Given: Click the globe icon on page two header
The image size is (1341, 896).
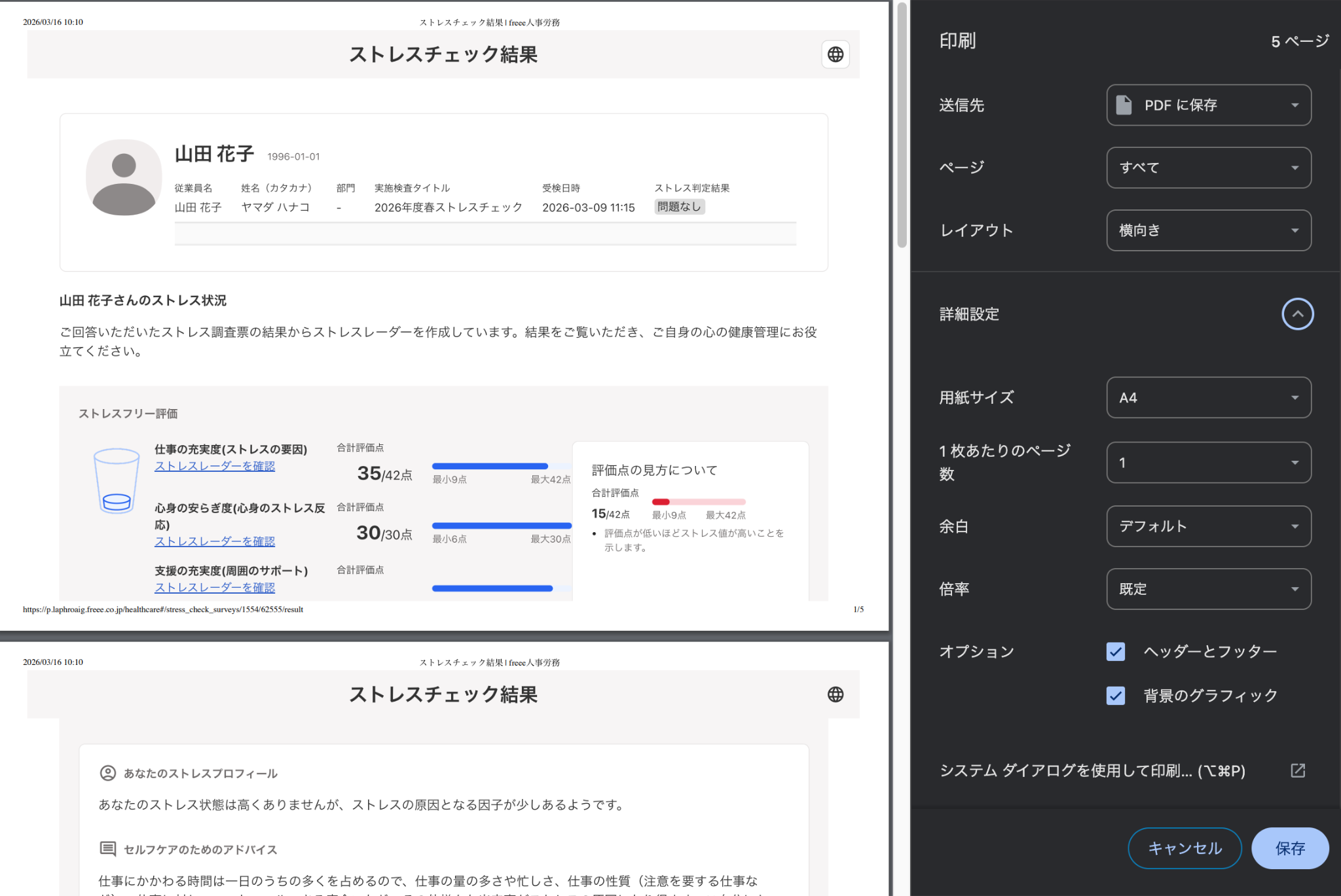Looking at the screenshot, I should [x=836, y=694].
